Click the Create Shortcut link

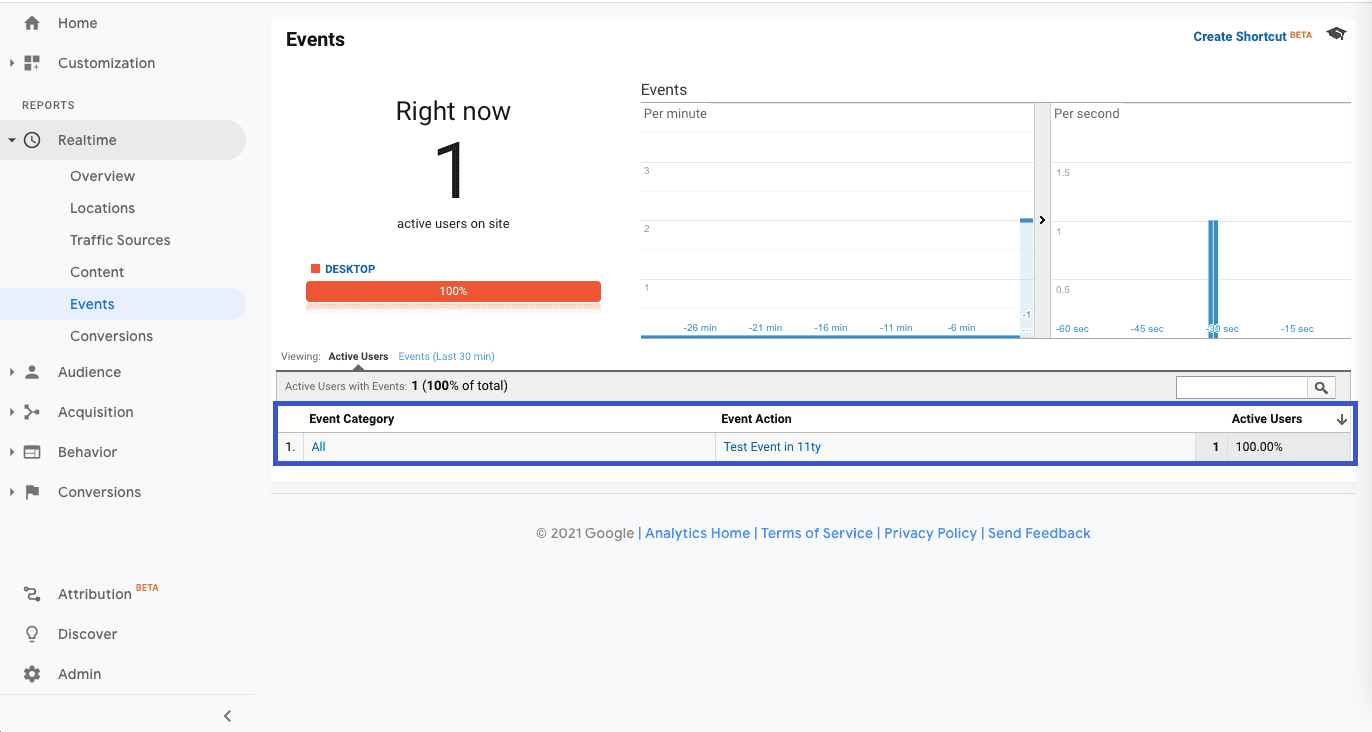click(x=1239, y=37)
